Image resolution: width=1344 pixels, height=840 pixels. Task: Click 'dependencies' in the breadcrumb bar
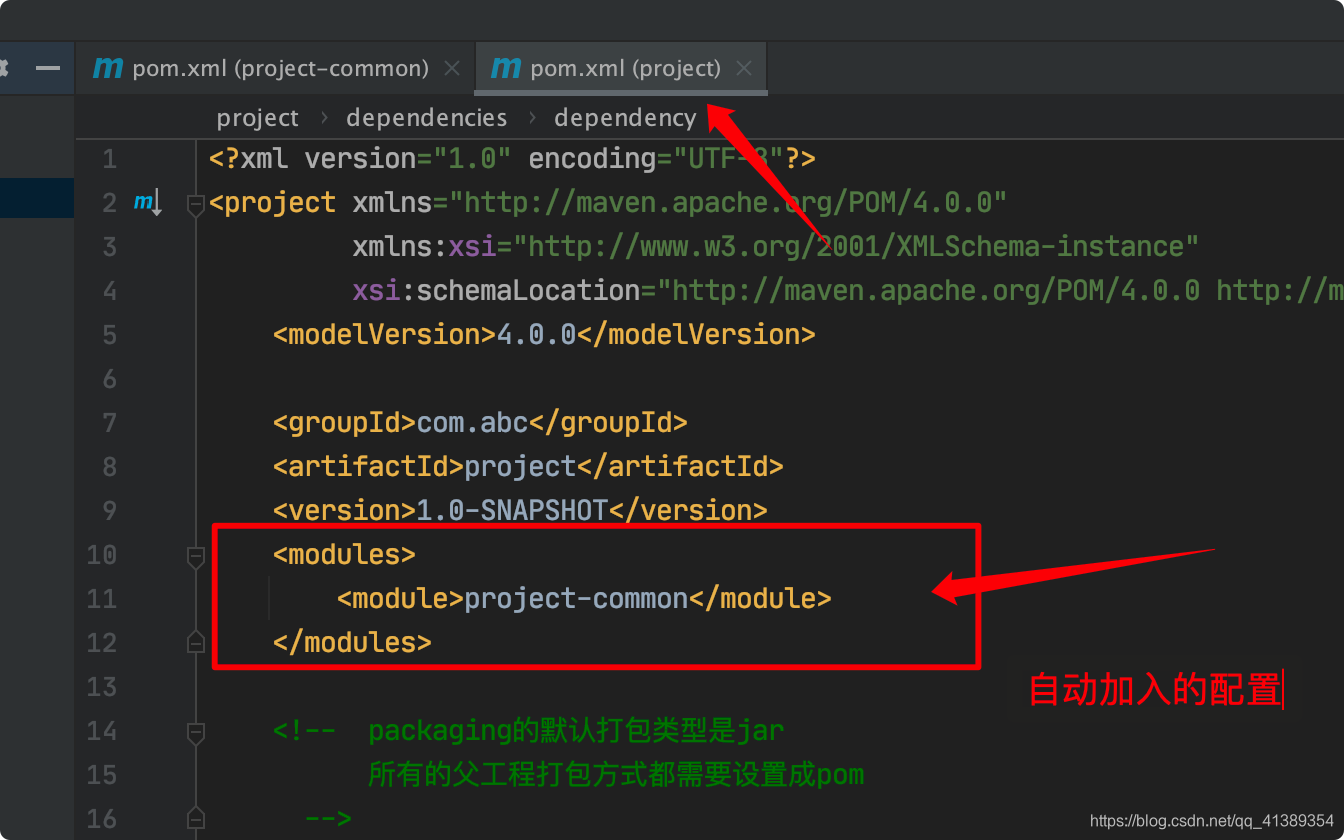click(x=426, y=118)
